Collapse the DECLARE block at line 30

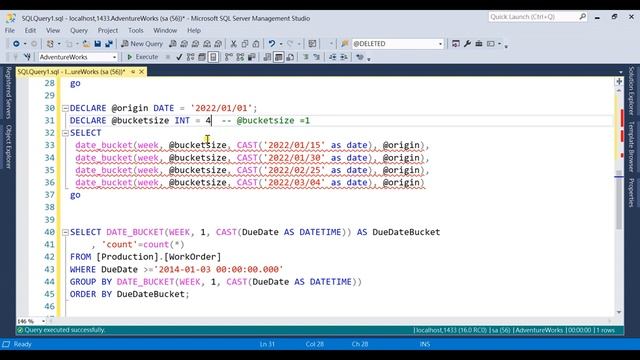point(65,108)
